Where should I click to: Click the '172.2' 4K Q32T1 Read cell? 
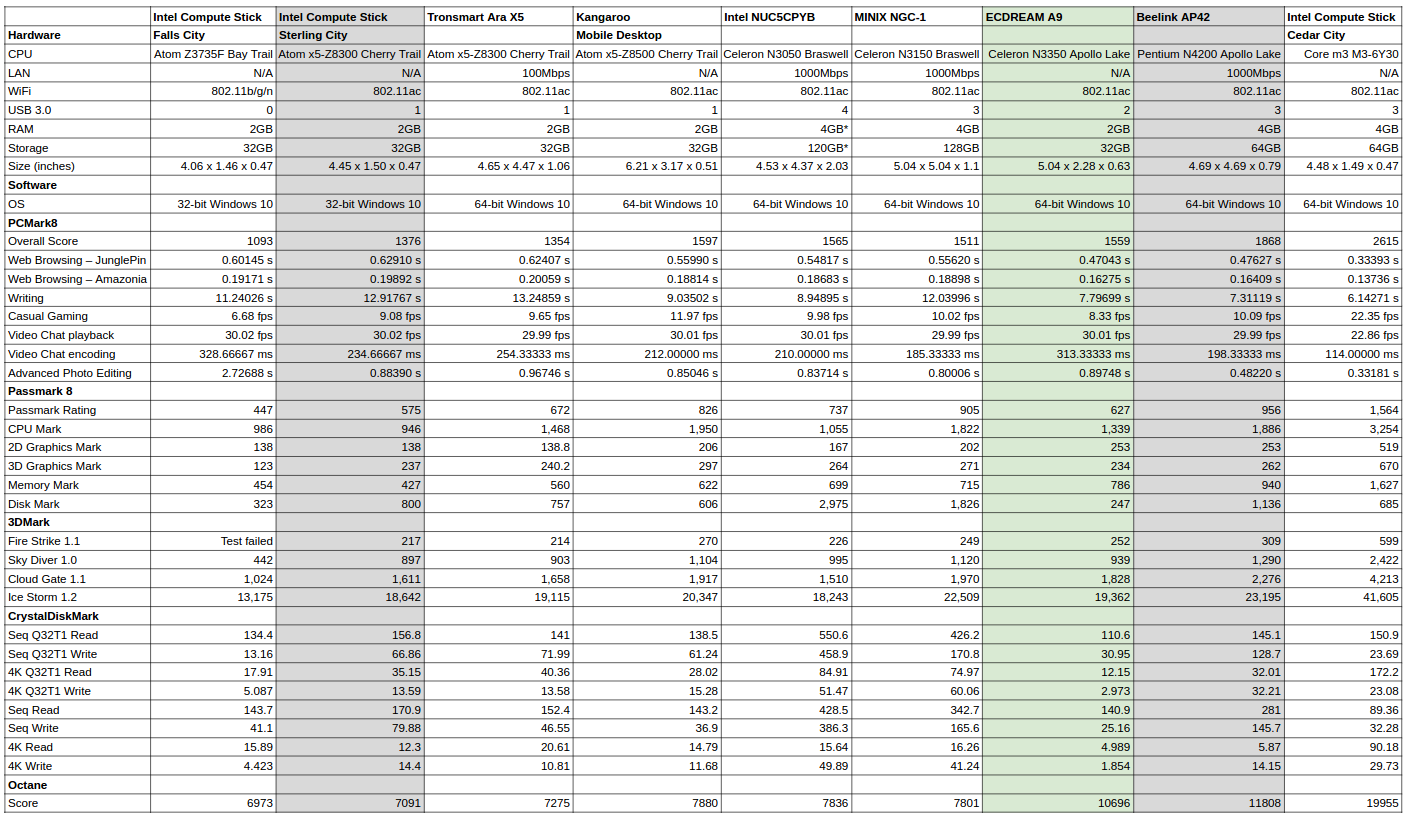(x=1342, y=672)
